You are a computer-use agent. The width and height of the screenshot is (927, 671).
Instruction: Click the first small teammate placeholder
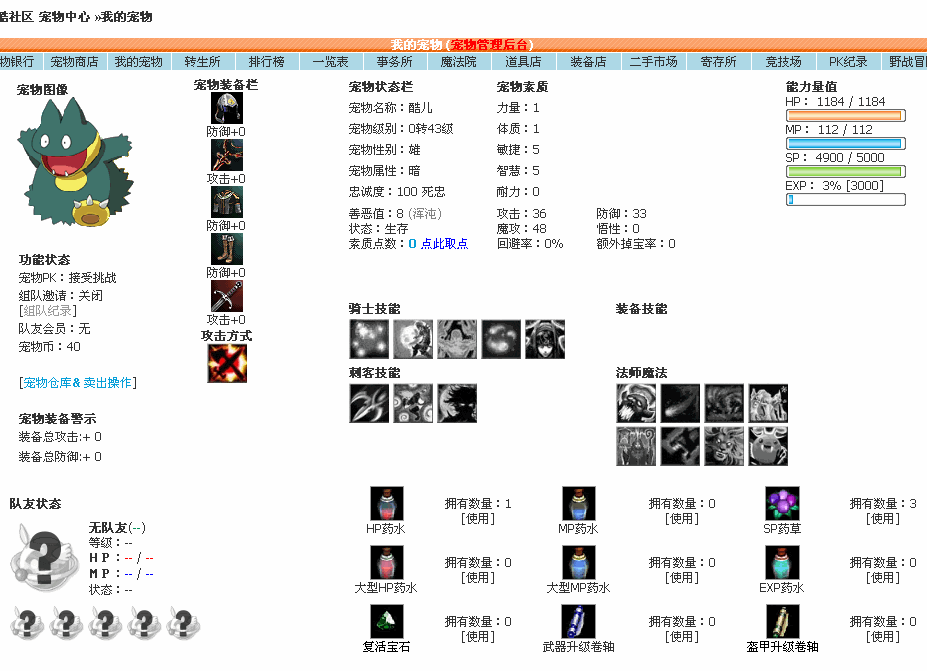click(27, 623)
